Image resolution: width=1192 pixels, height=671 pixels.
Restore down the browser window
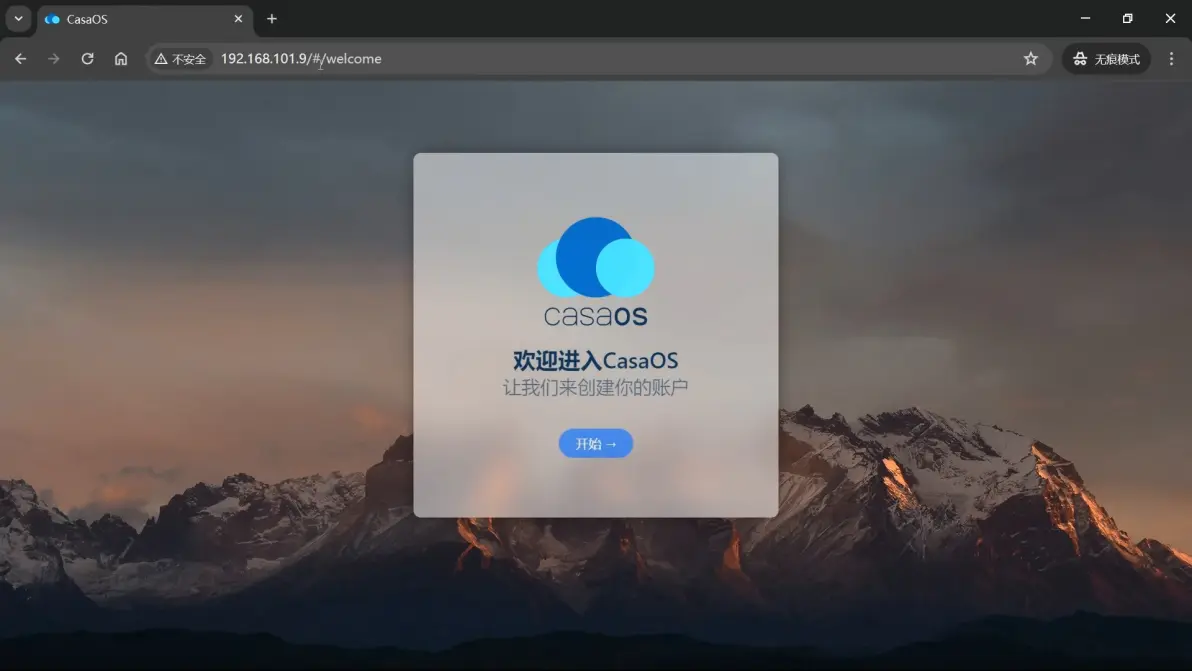point(1128,19)
